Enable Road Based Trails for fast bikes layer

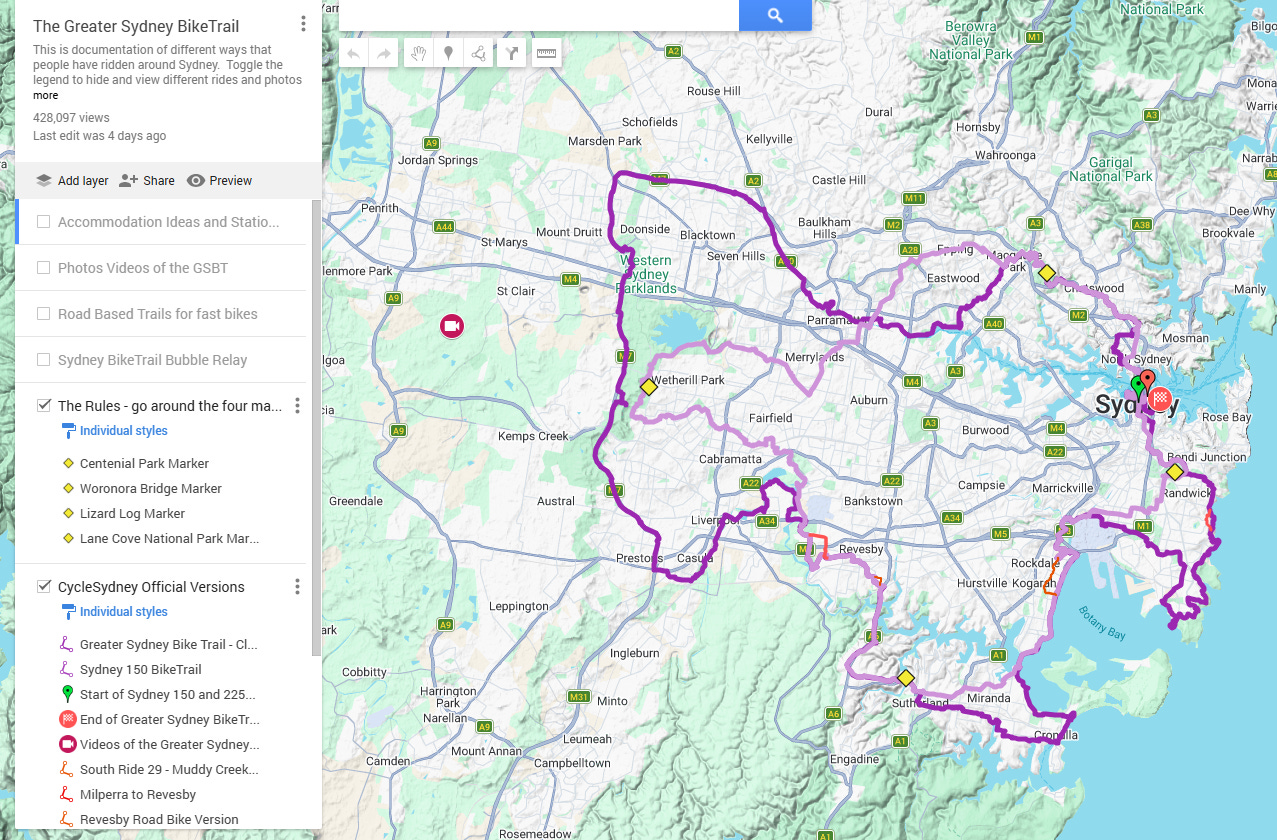coord(44,314)
